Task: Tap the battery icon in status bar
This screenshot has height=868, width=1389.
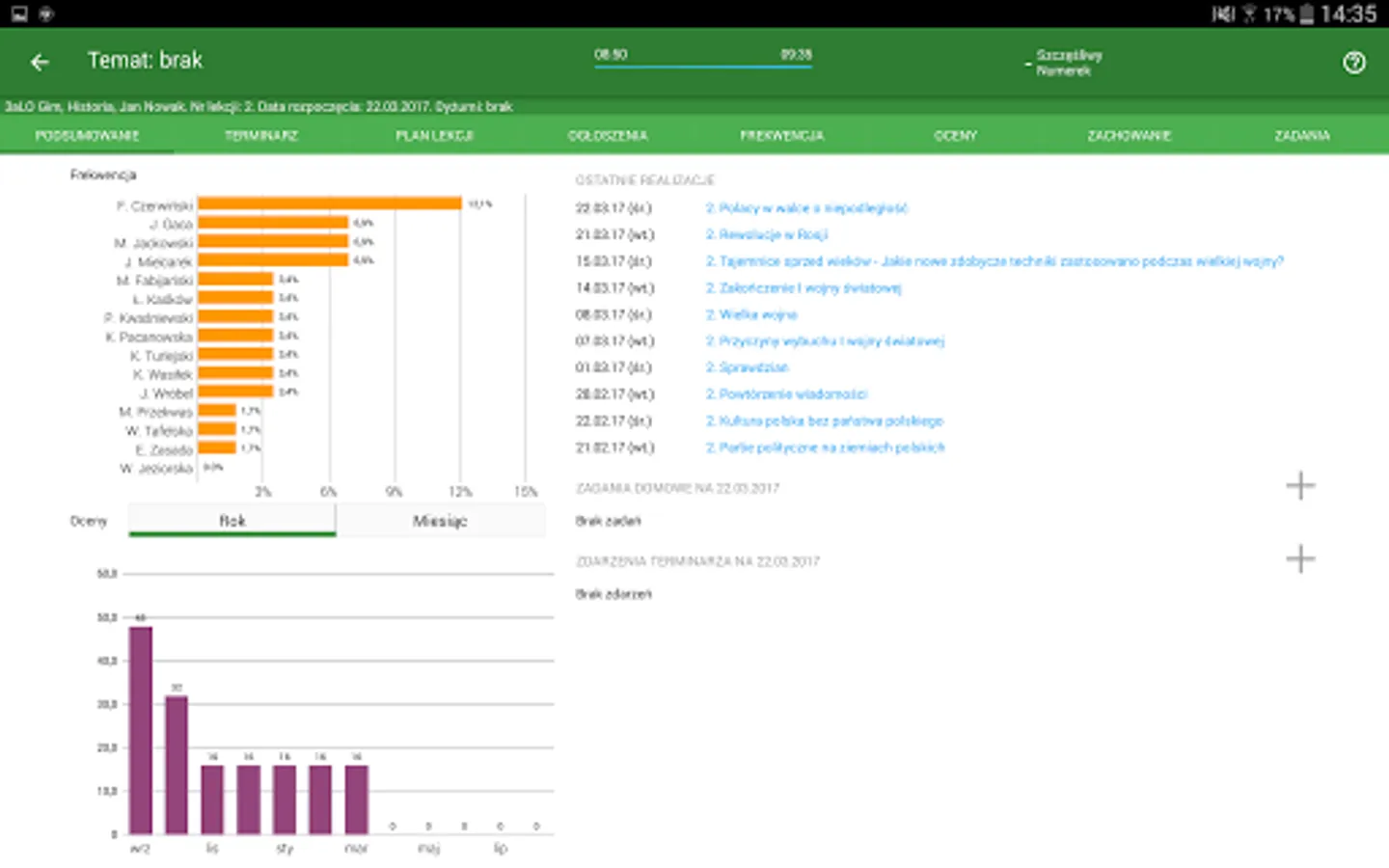Action: (x=1306, y=14)
